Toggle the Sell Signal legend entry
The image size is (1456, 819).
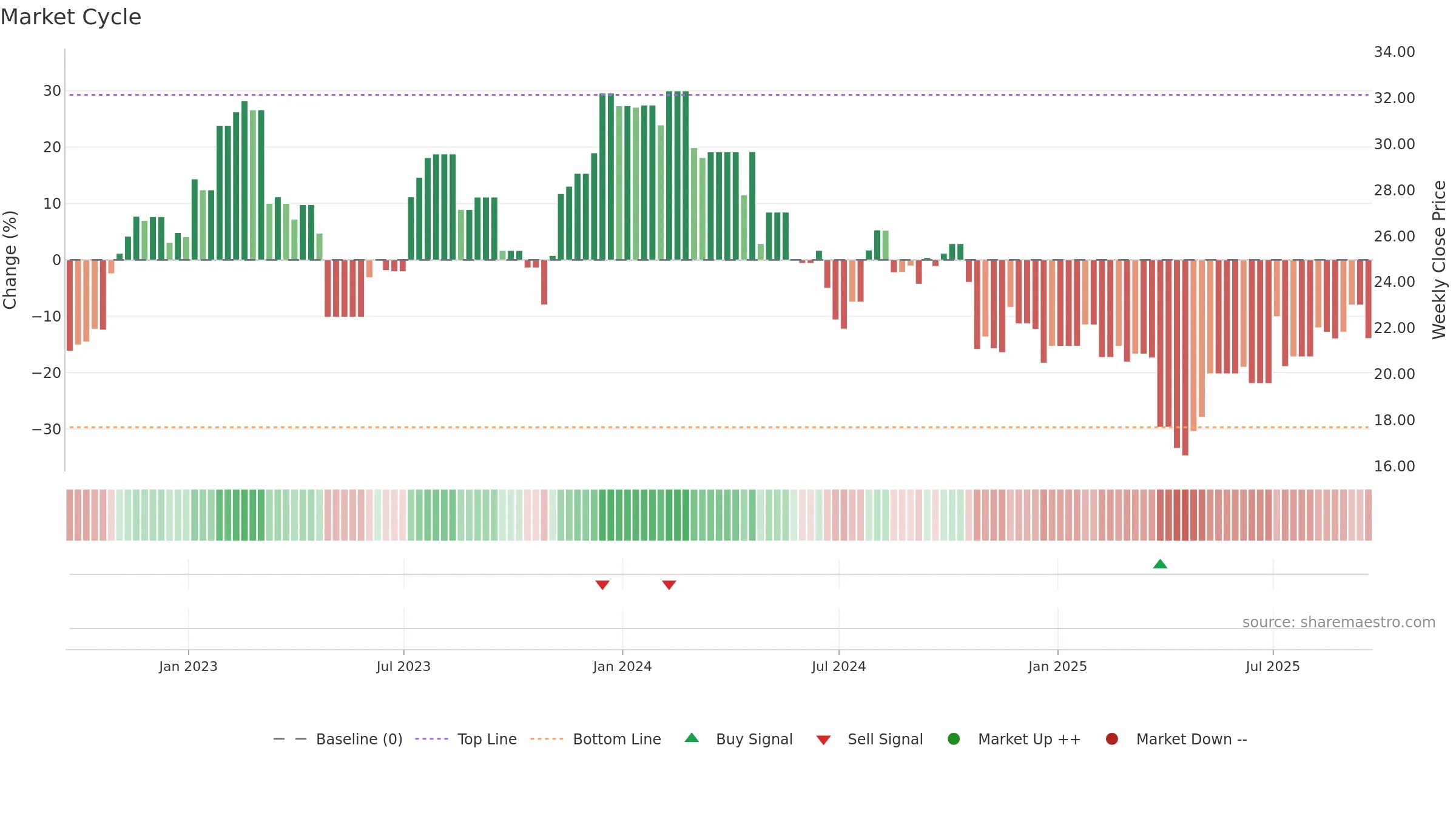pos(869,739)
